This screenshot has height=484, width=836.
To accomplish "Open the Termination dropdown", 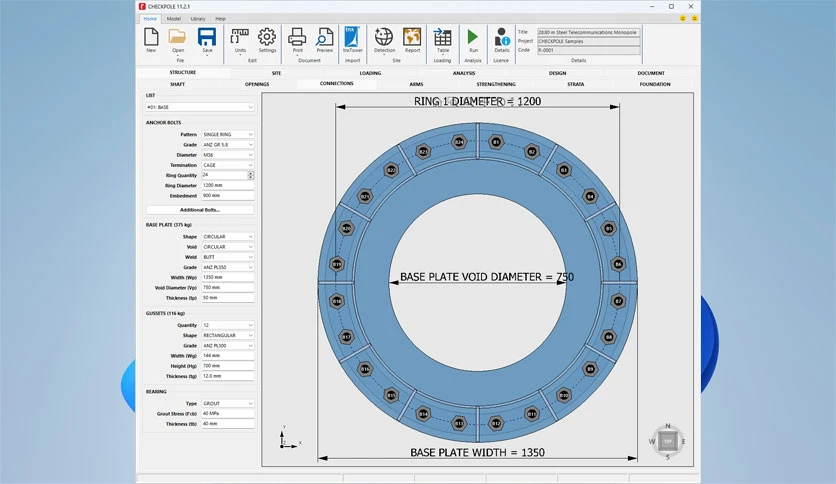I will click(228, 165).
